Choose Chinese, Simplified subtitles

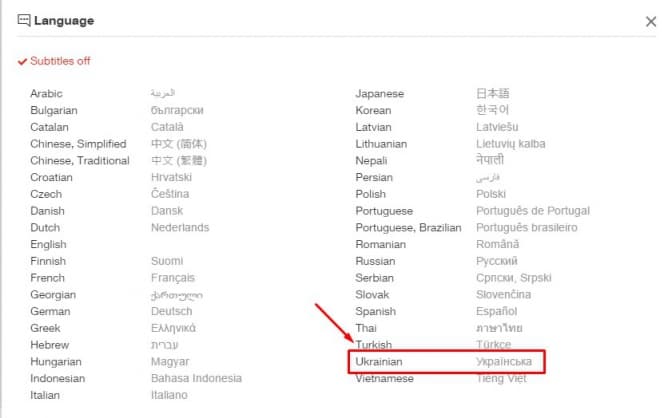tap(78, 144)
